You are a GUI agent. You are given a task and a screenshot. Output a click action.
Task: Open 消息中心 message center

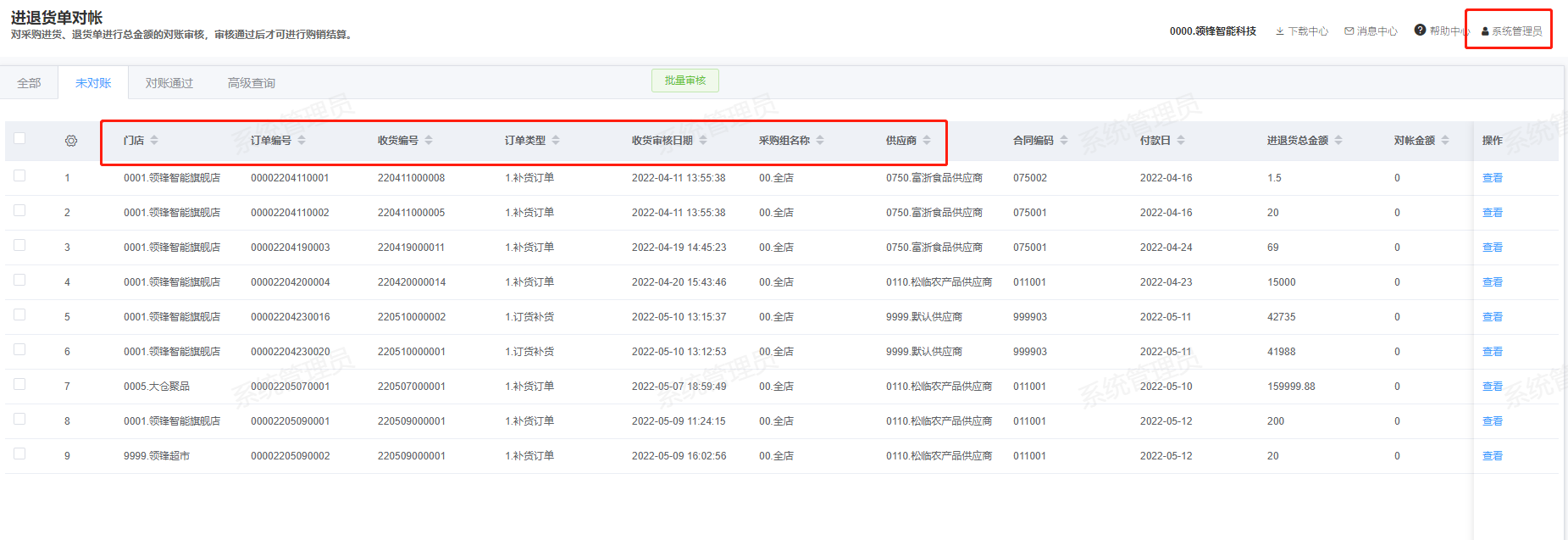click(x=1371, y=31)
